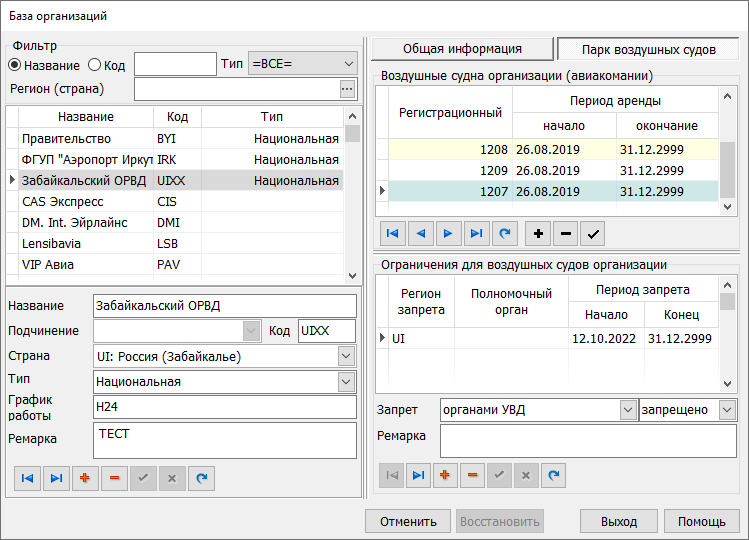Refresh the organization data at bottom left
The image size is (749, 540).
click(x=201, y=479)
